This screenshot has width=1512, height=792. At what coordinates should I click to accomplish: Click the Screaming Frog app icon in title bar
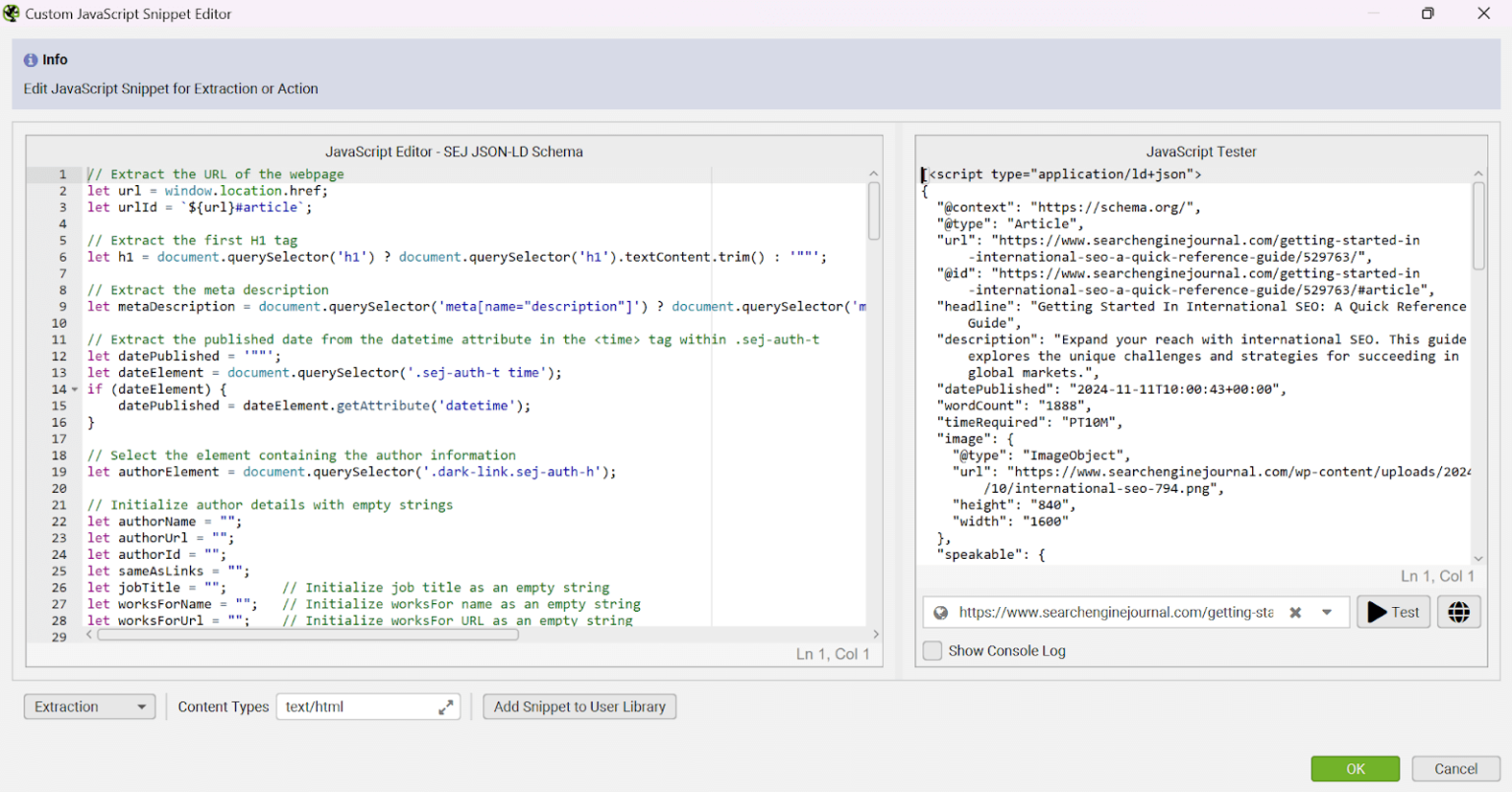pyautogui.click(x=12, y=14)
